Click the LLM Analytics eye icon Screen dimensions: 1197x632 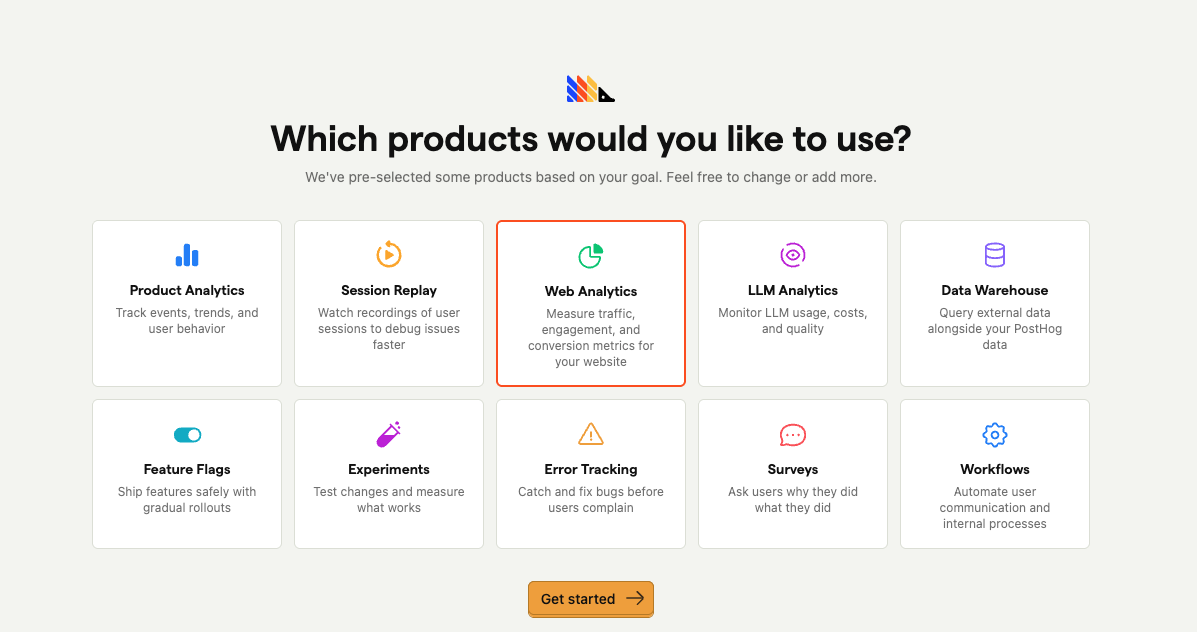pyautogui.click(x=793, y=255)
